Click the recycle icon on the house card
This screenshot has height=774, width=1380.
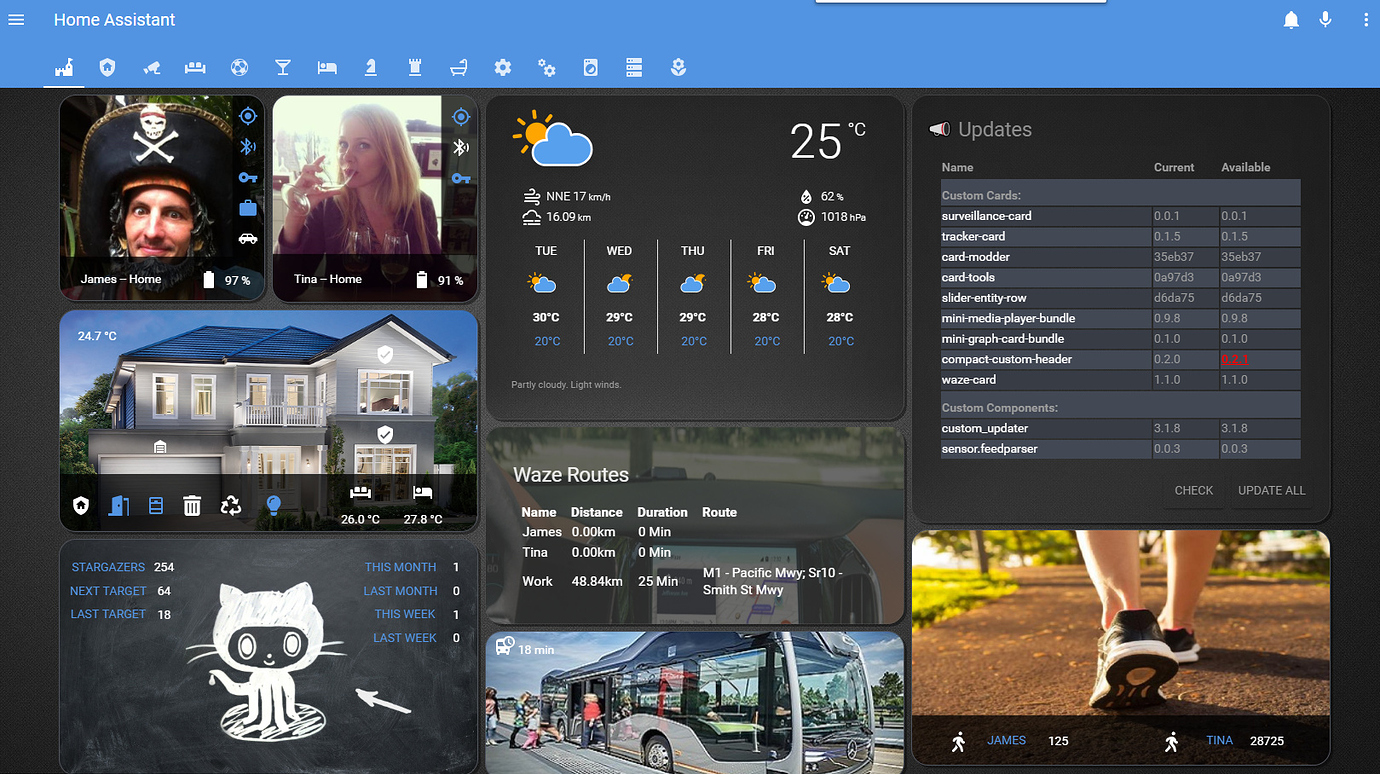tap(231, 506)
